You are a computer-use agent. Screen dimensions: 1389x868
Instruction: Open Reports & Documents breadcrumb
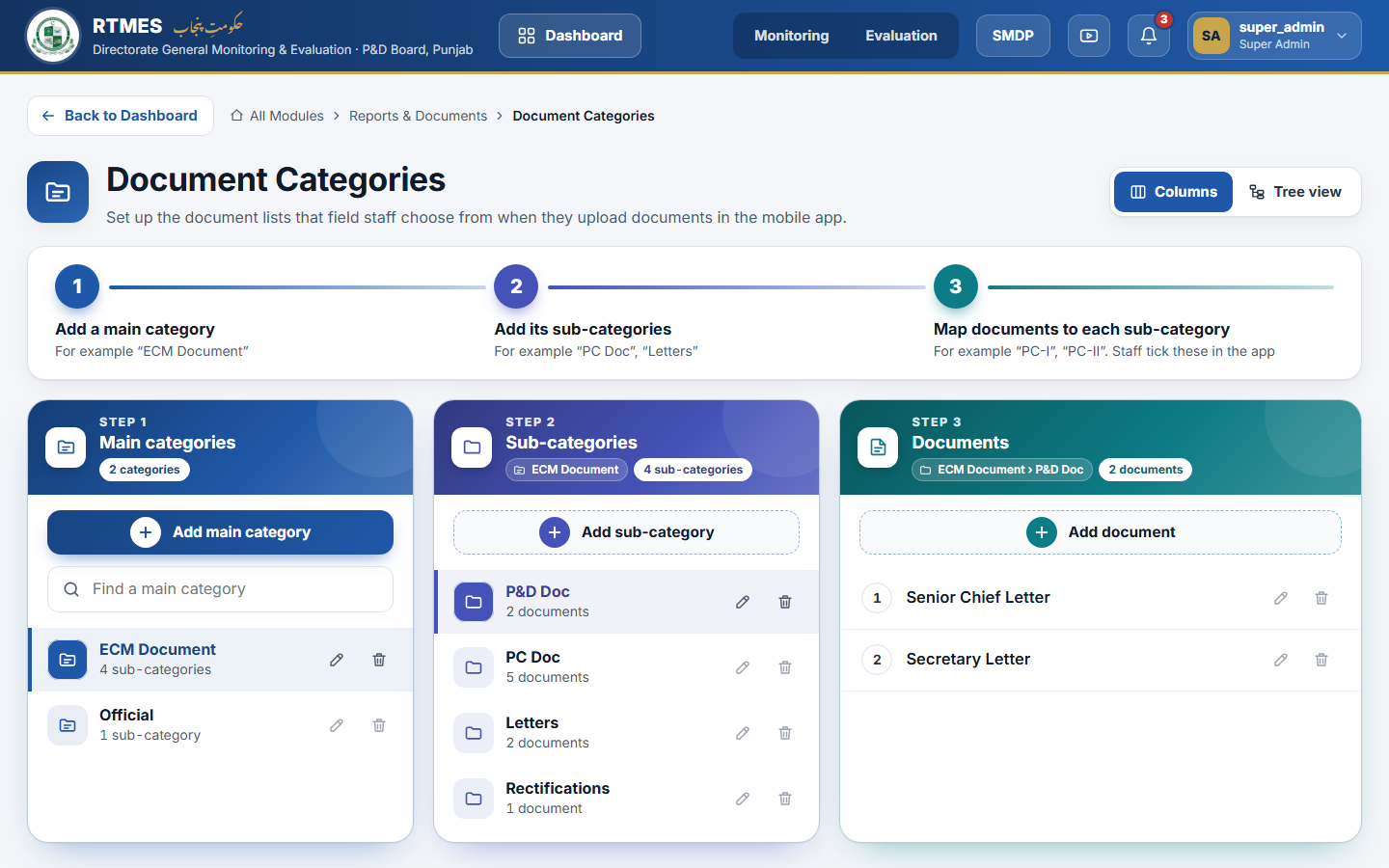click(418, 116)
